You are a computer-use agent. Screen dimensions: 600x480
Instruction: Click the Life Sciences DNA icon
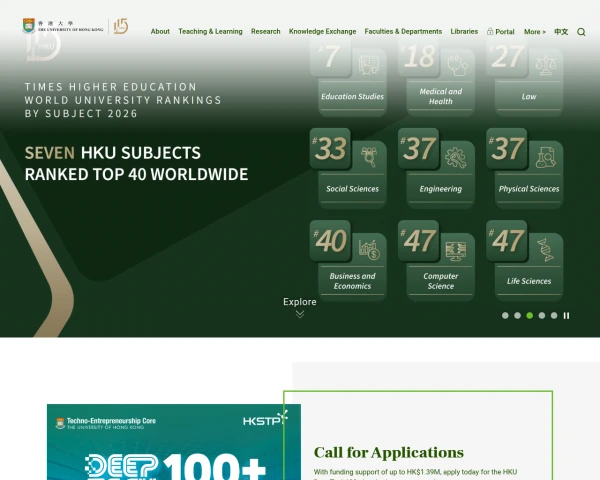[545, 250]
